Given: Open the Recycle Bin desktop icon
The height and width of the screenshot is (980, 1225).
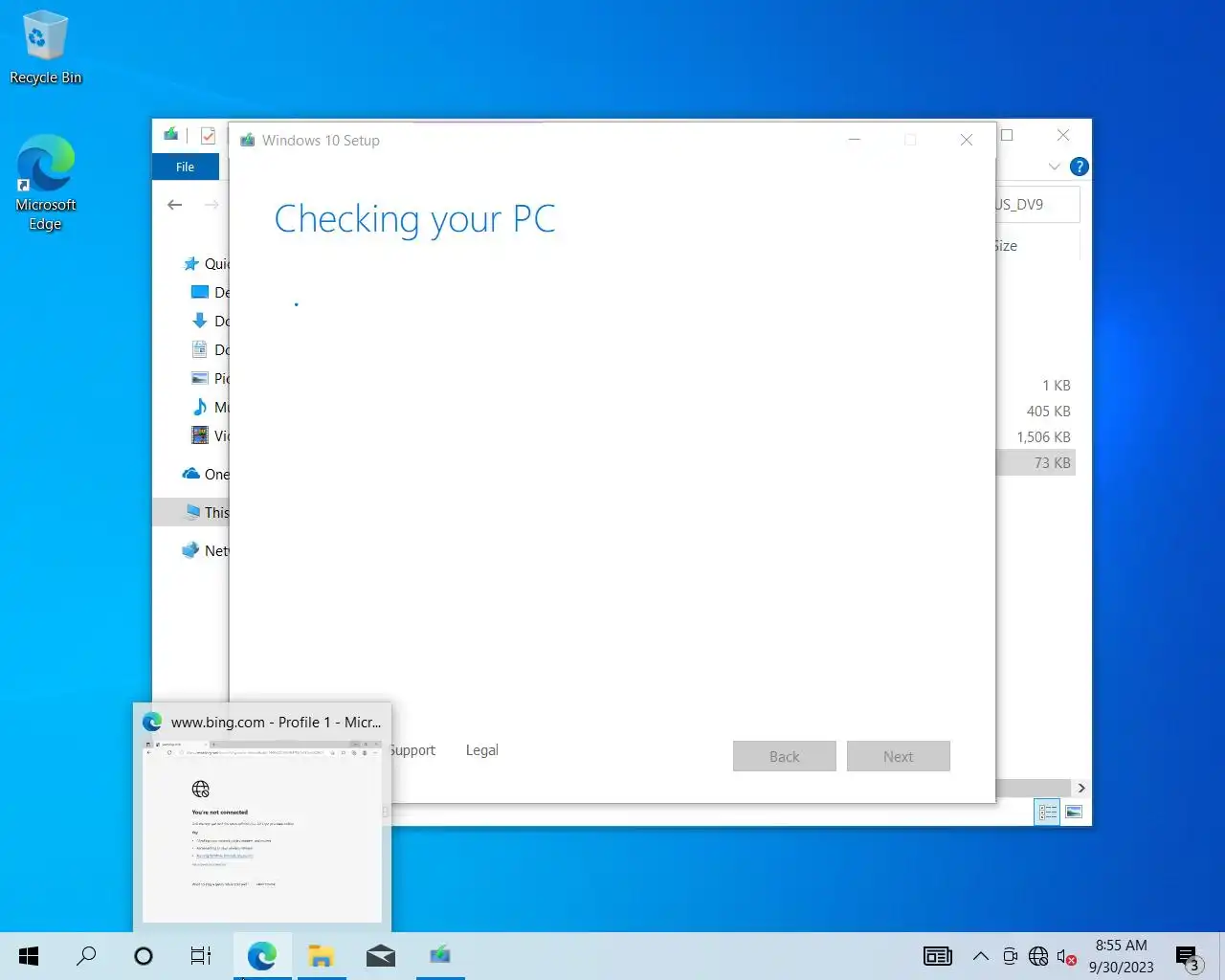Looking at the screenshot, I should click(x=45, y=48).
